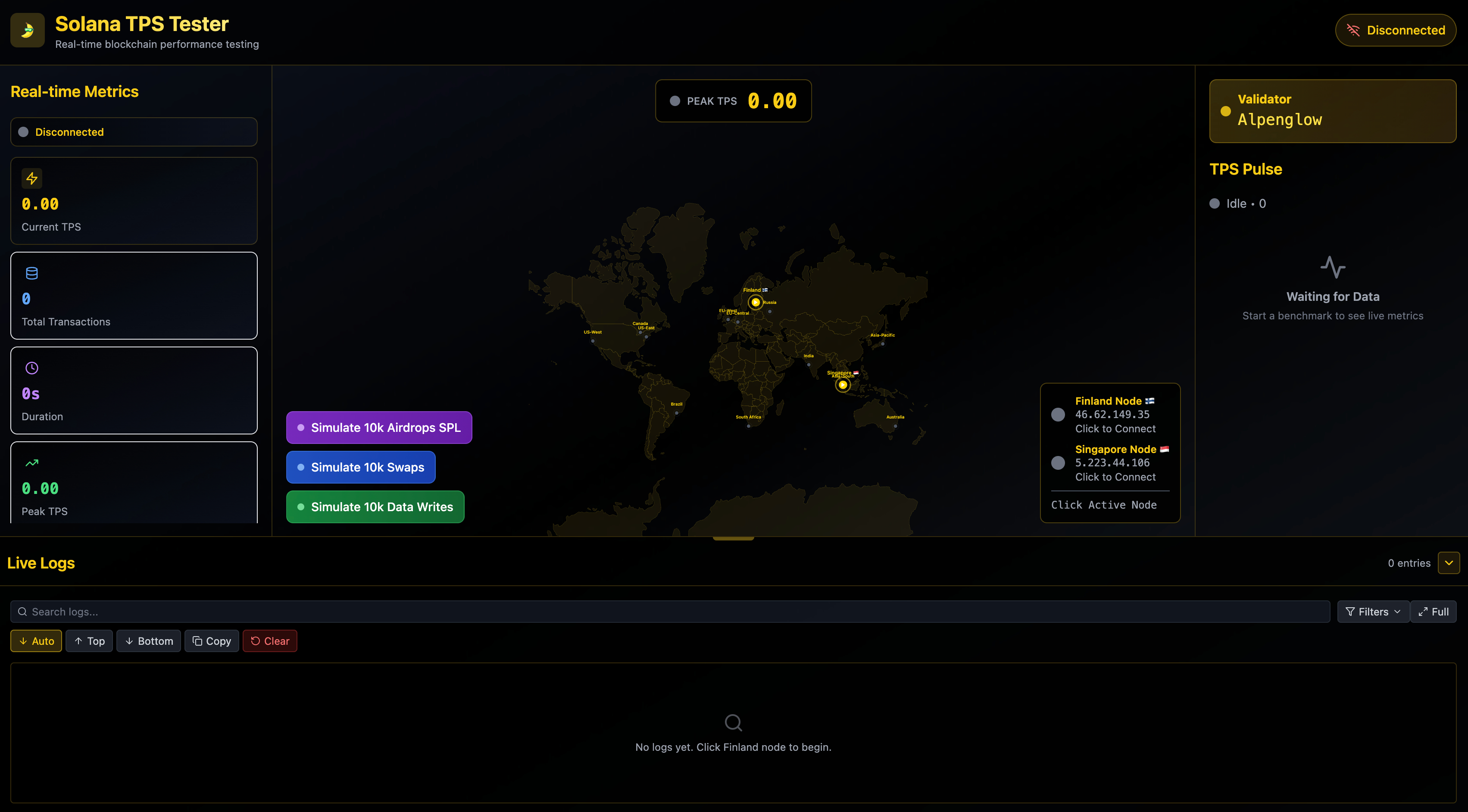Click the Singapore node marker on map
1468x812 pixels.
point(842,385)
